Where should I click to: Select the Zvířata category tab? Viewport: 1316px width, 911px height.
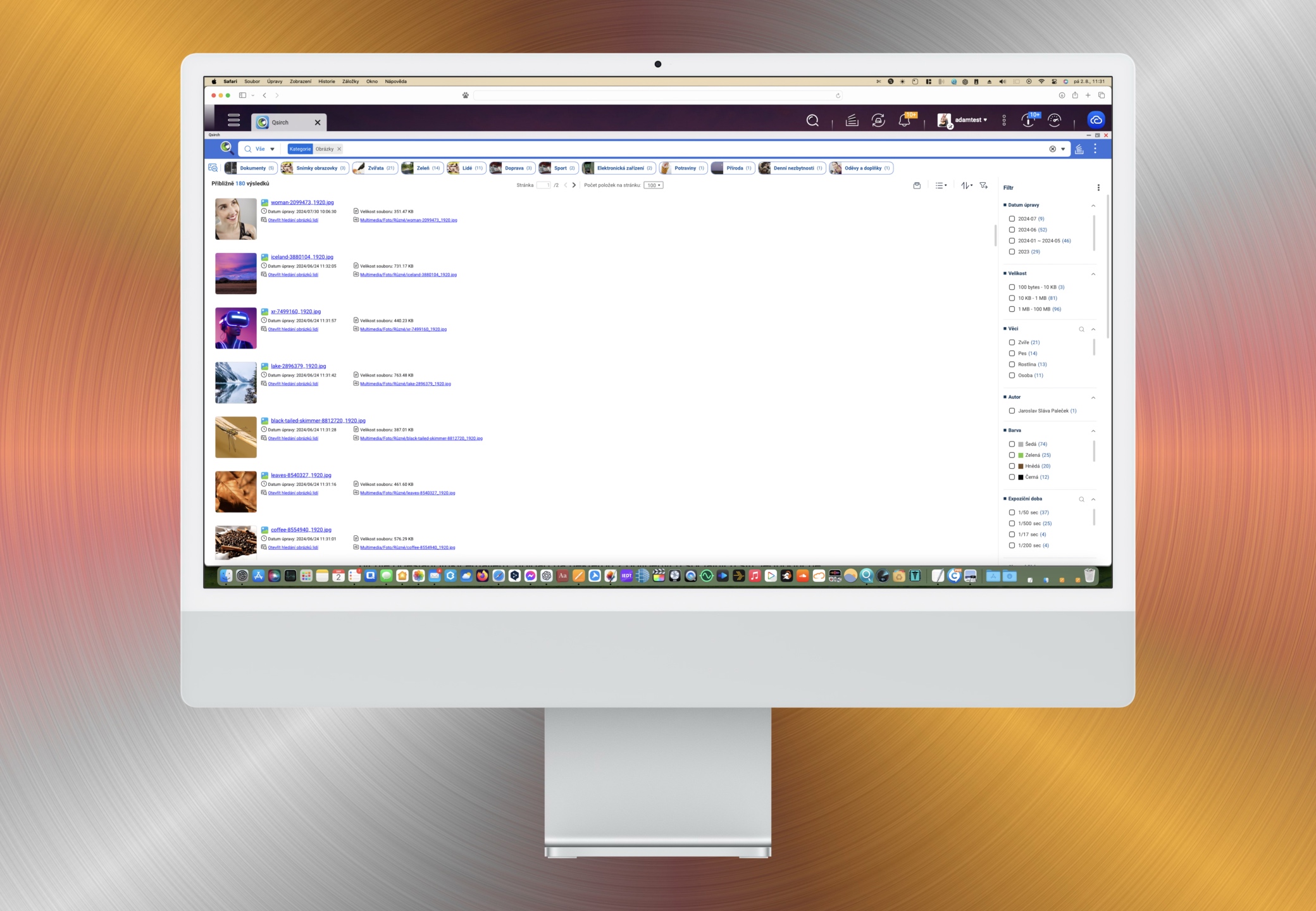tap(375, 168)
